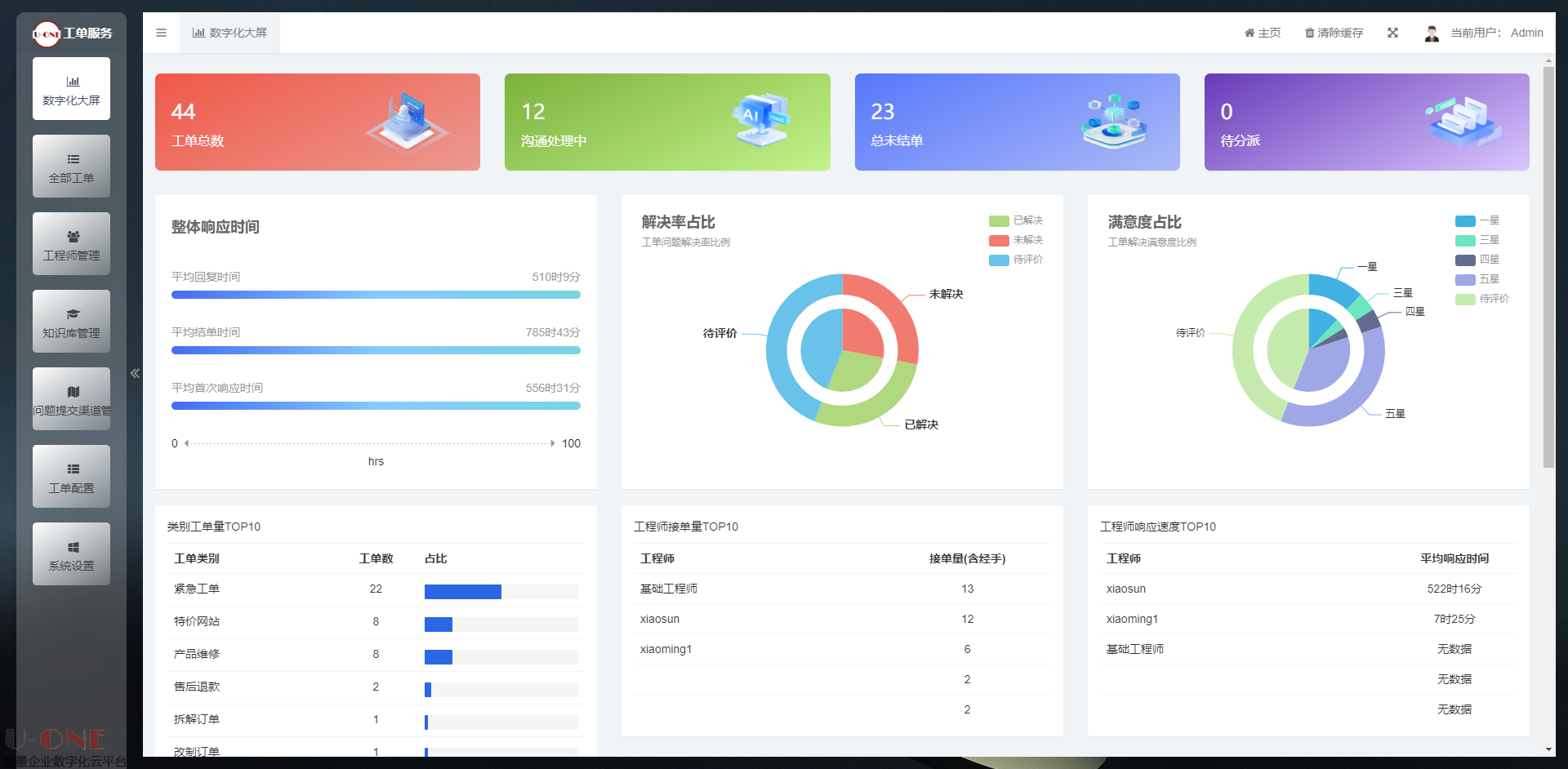The height and width of the screenshot is (769, 1568).
Task: Click the 平均结单时间 progress bar
Action: [376, 350]
